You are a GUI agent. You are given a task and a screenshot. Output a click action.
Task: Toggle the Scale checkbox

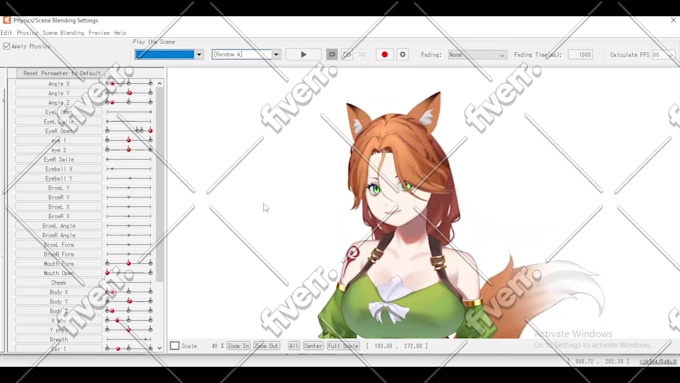click(175, 345)
